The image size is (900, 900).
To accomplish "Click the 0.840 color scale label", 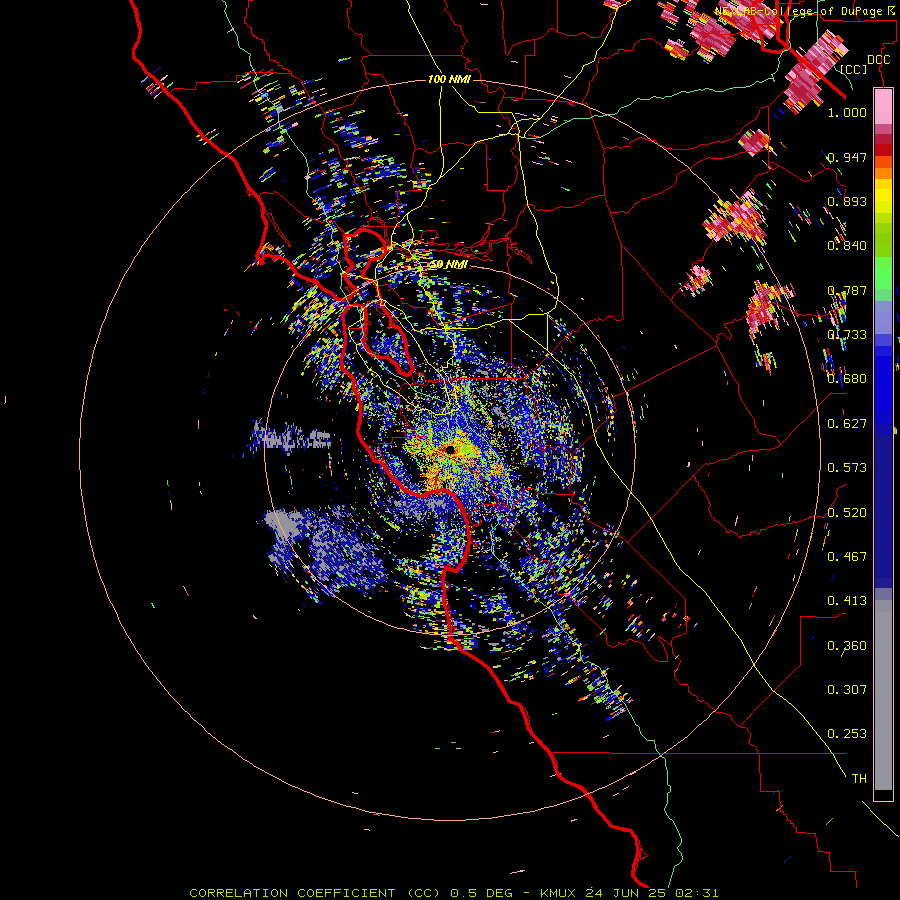I will coord(847,246).
